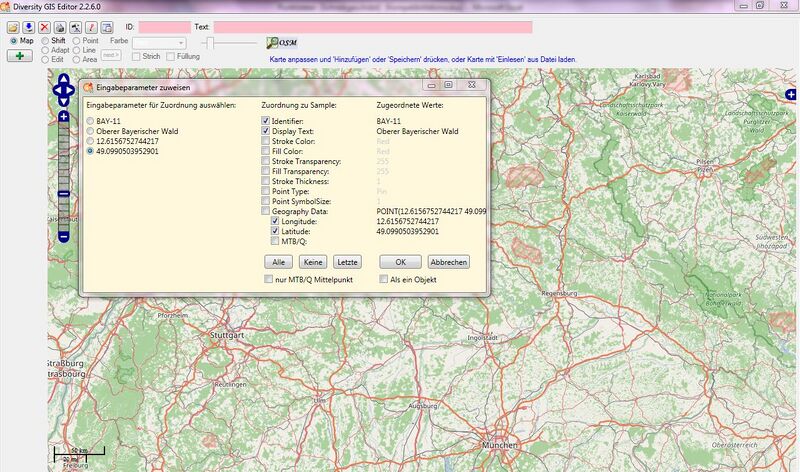
Task: Select Oberer Bayerischer Wald parameter radio
Action: pos(90,131)
